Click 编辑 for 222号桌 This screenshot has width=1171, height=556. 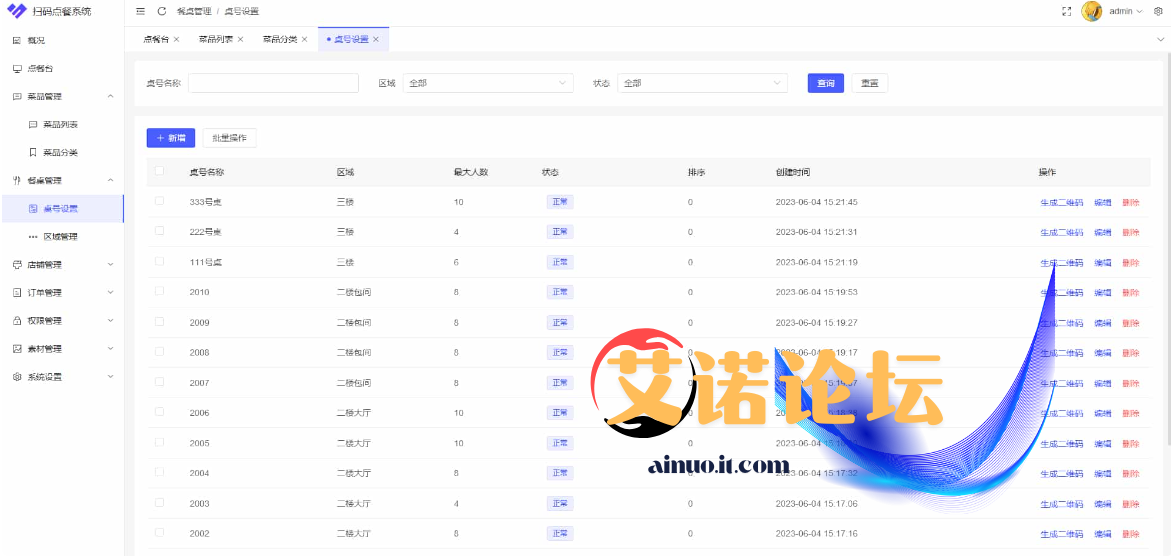click(x=1102, y=232)
